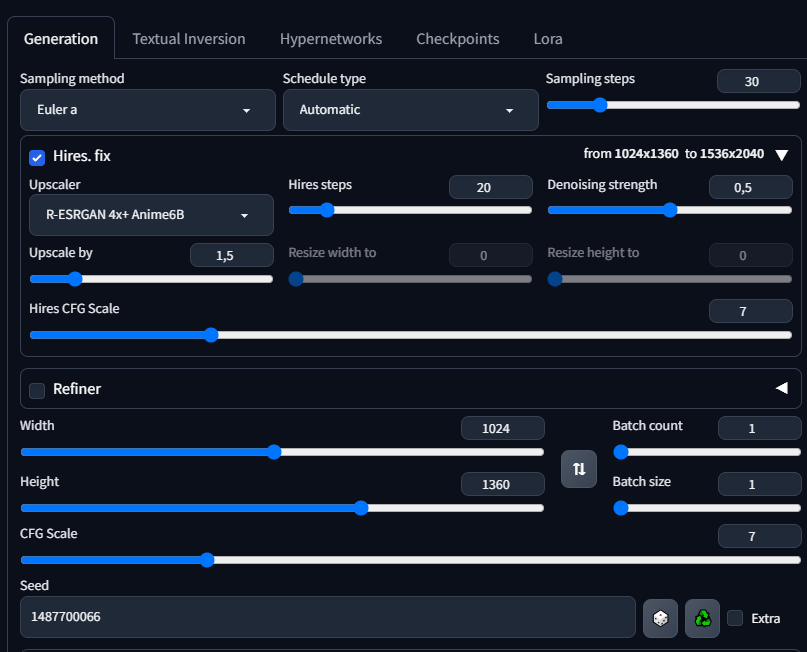Screen dimensions: 807x652
Task: Click the Width number field
Action: pyautogui.click(x=503, y=428)
